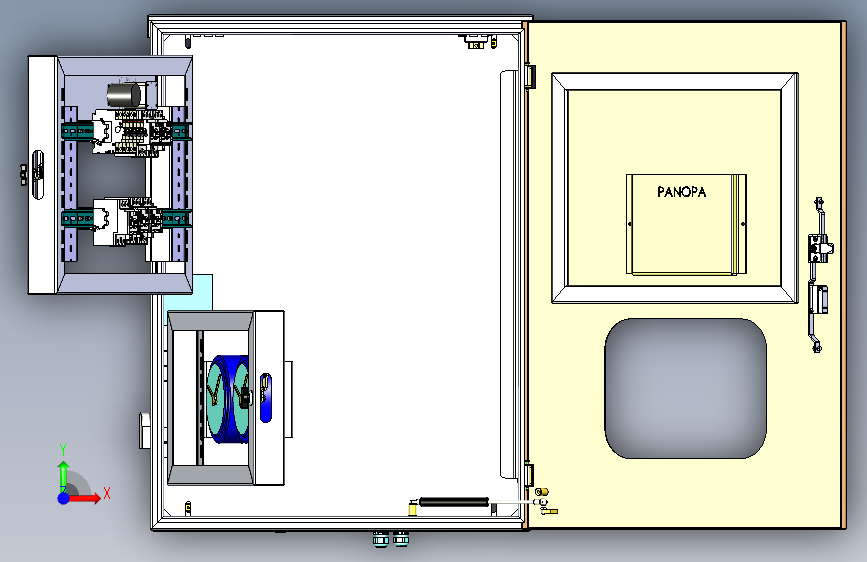The width and height of the screenshot is (867, 562).
Task: Select the door latch mechanism on the right edge
Action: (x=819, y=274)
